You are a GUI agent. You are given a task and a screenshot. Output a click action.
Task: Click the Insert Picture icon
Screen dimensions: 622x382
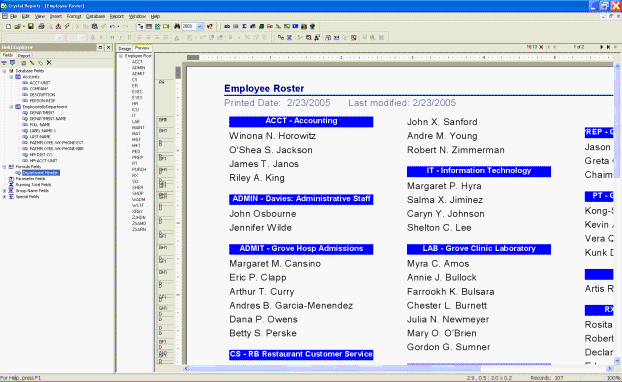(x=295, y=27)
